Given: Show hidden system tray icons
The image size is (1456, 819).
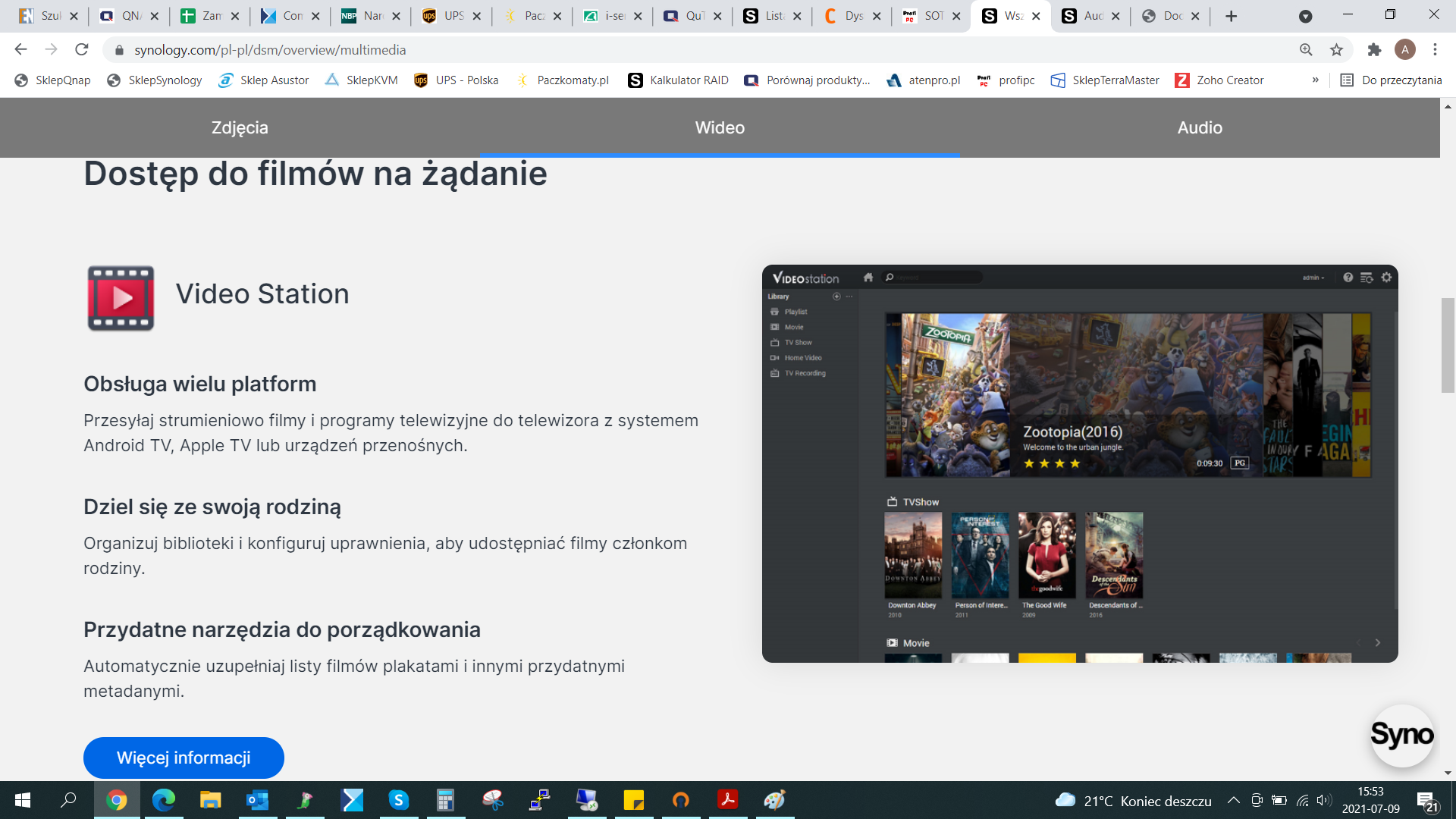Looking at the screenshot, I should click(1234, 800).
